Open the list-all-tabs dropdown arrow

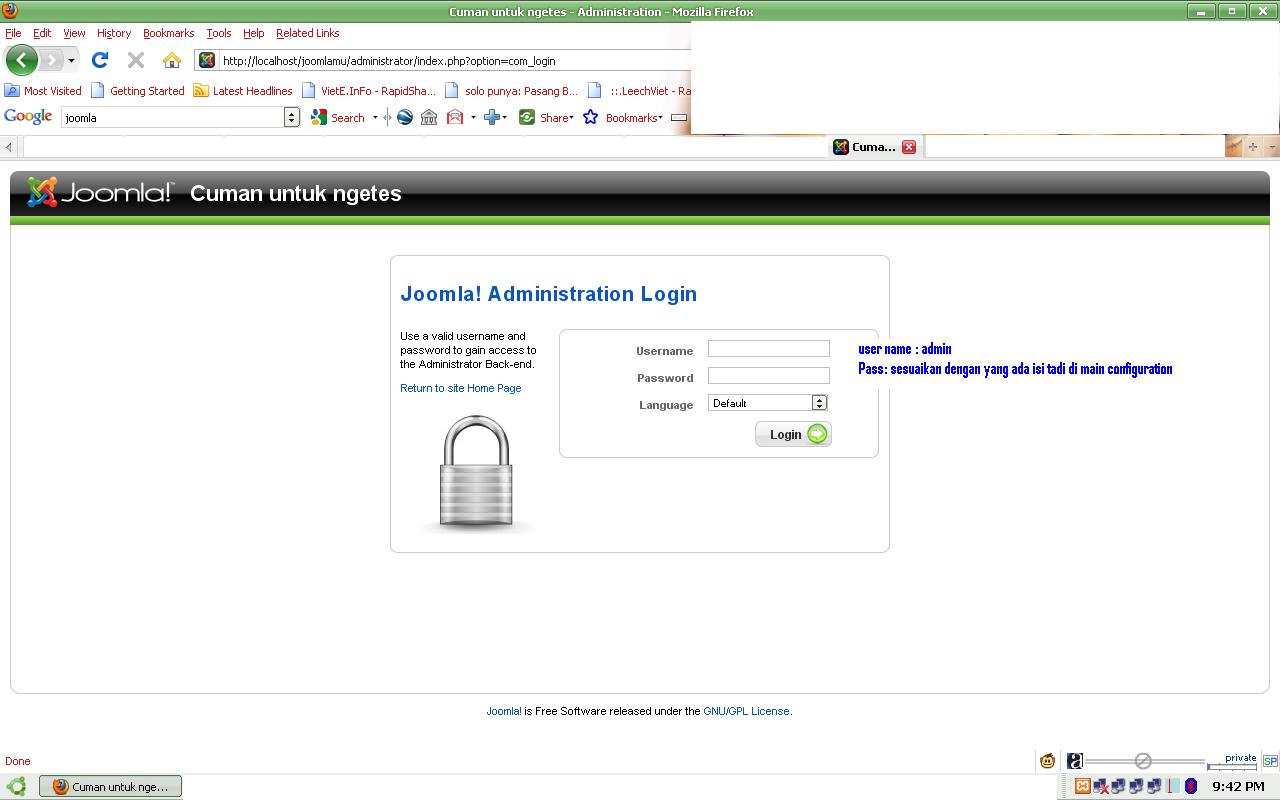coord(1272,147)
